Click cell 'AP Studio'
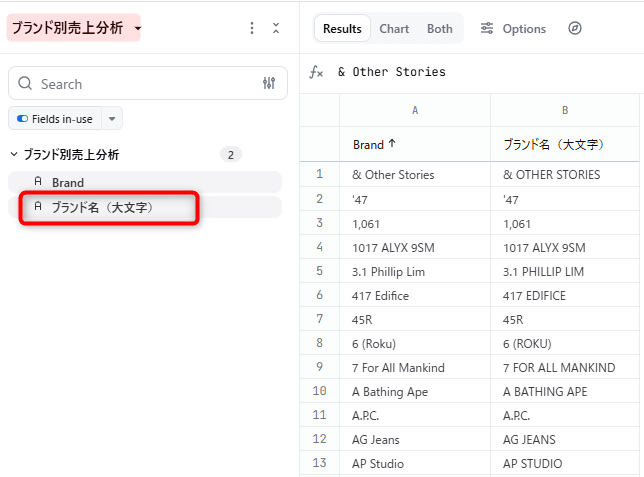 tap(415, 463)
